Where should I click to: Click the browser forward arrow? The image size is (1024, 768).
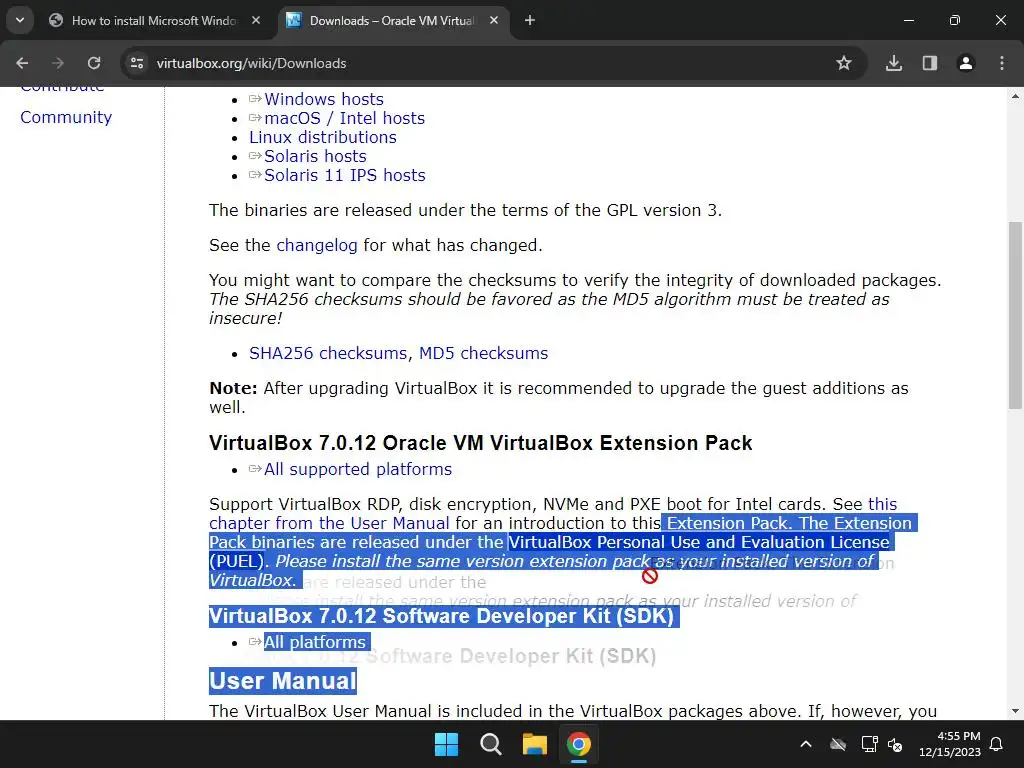click(58, 63)
